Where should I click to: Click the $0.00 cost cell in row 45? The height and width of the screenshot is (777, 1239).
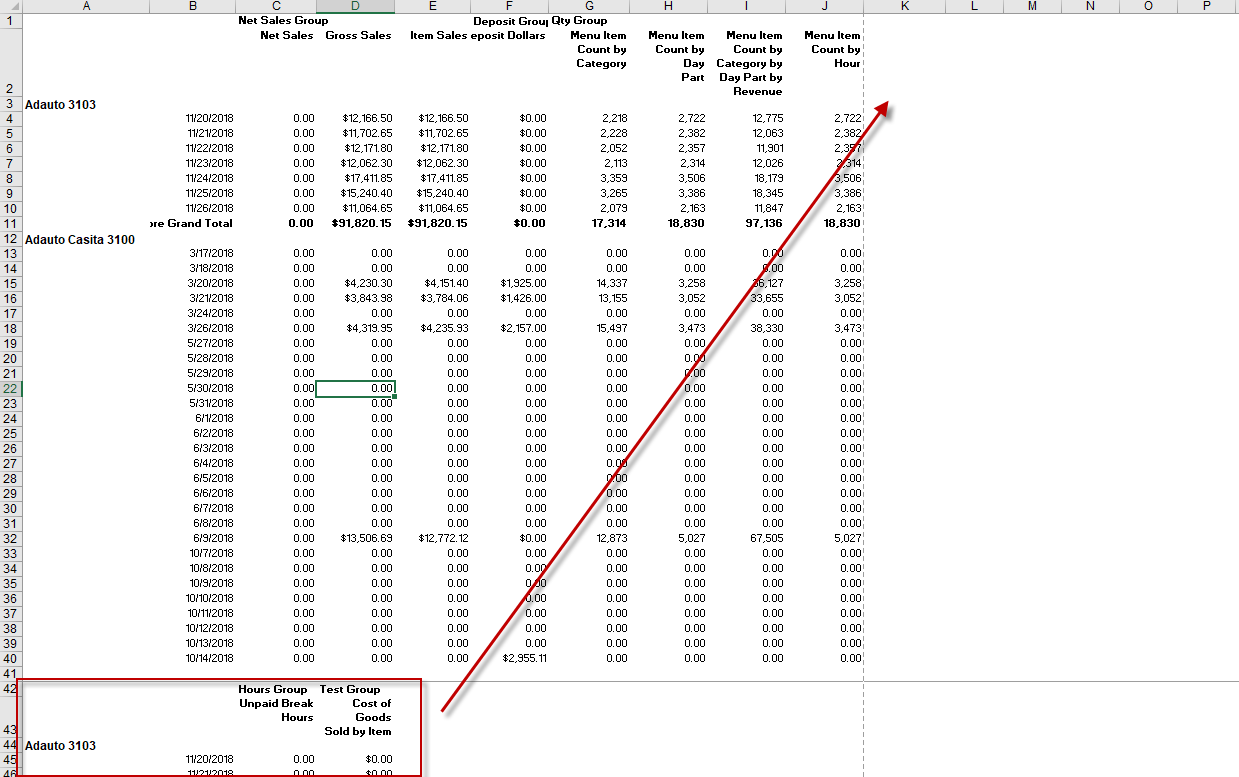coord(379,759)
